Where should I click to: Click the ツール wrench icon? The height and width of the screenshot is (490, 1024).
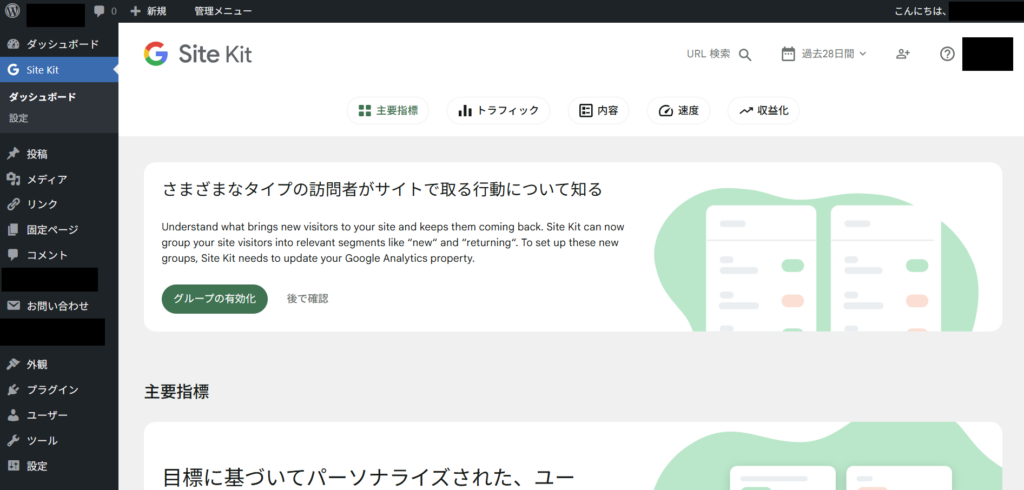pos(13,440)
